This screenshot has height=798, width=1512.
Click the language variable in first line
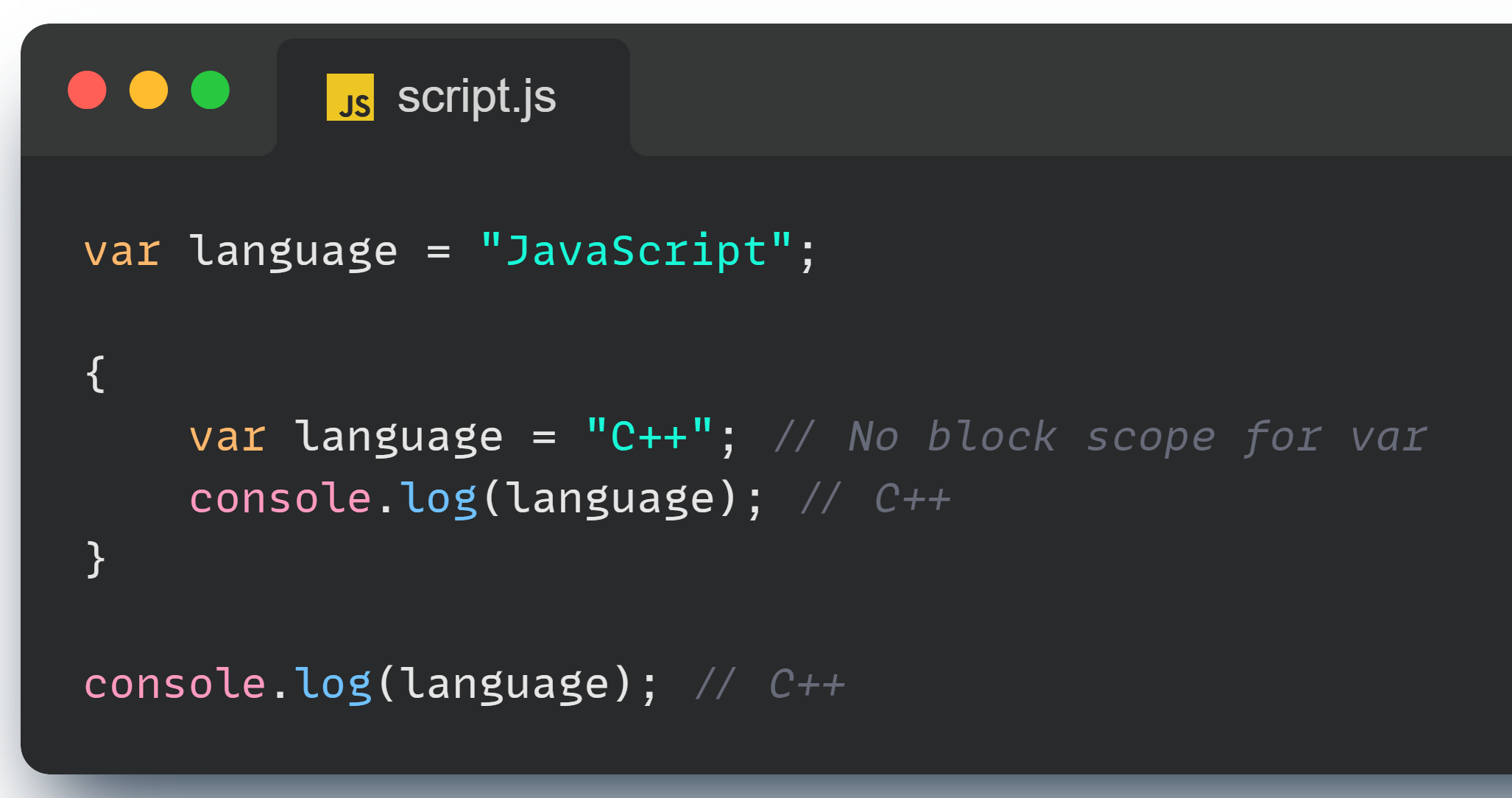coord(294,251)
